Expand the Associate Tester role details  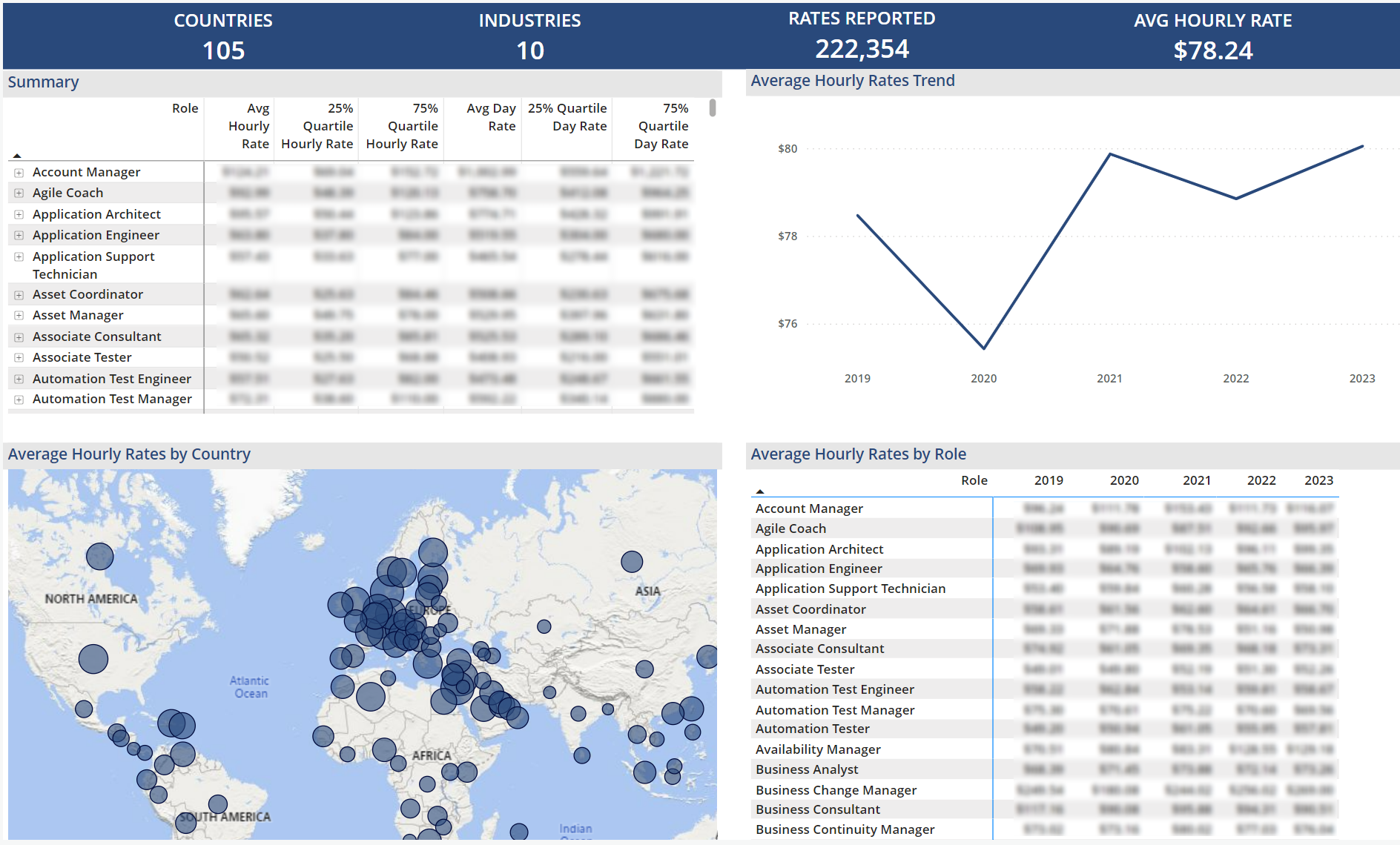18,357
